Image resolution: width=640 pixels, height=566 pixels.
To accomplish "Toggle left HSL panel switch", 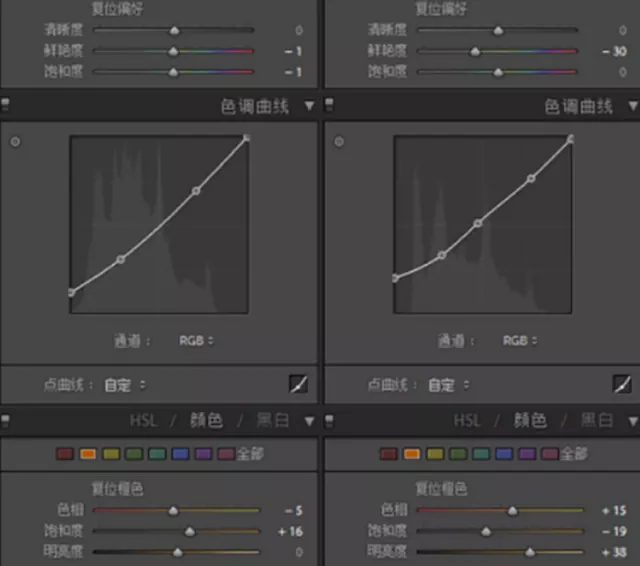I will pos(5,420).
